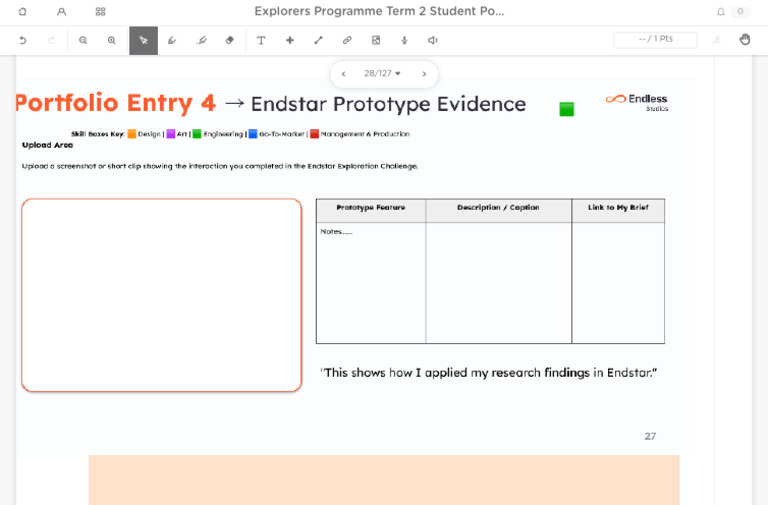Click the purple Art key swatch

(170, 134)
